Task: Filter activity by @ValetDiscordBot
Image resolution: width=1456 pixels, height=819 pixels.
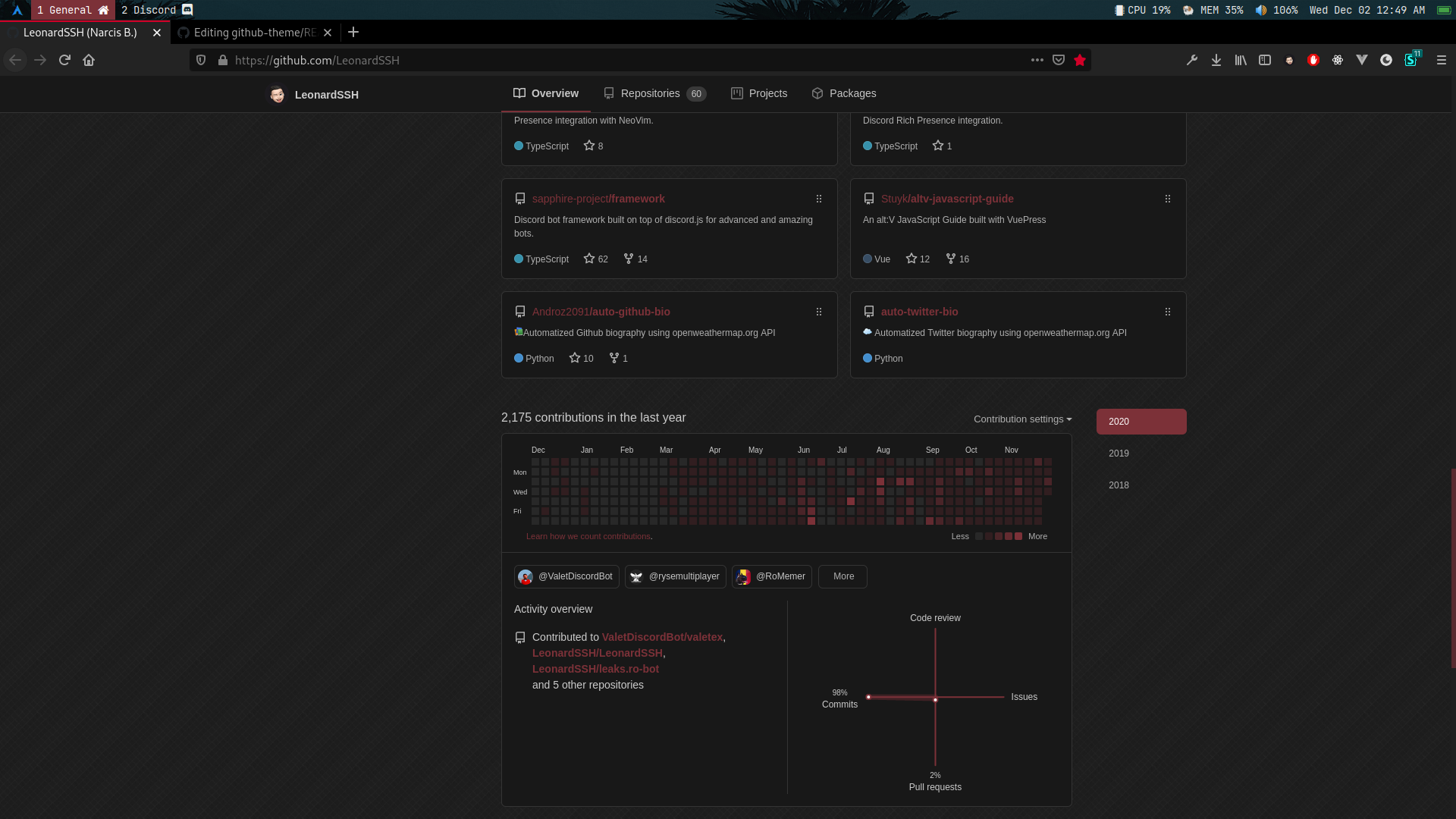Action: click(566, 576)
